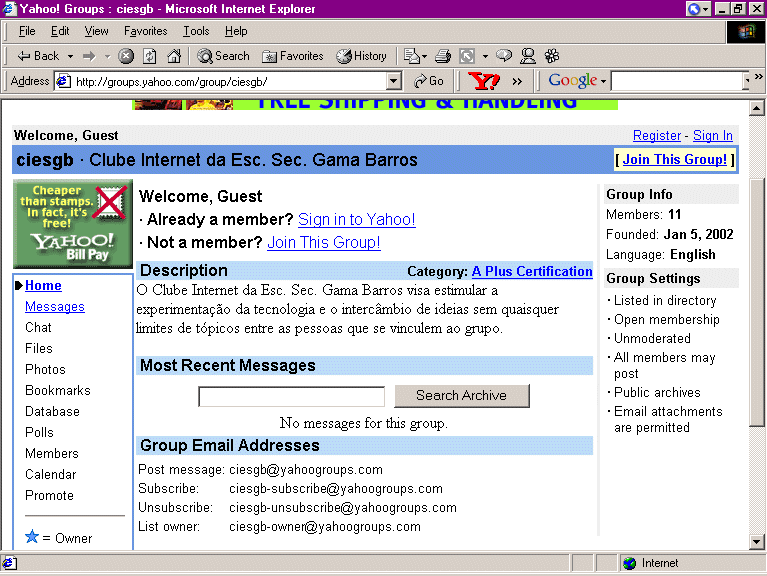The image size is (767, 576).
Task: Open the Help menu
Action: click(236, 31)
